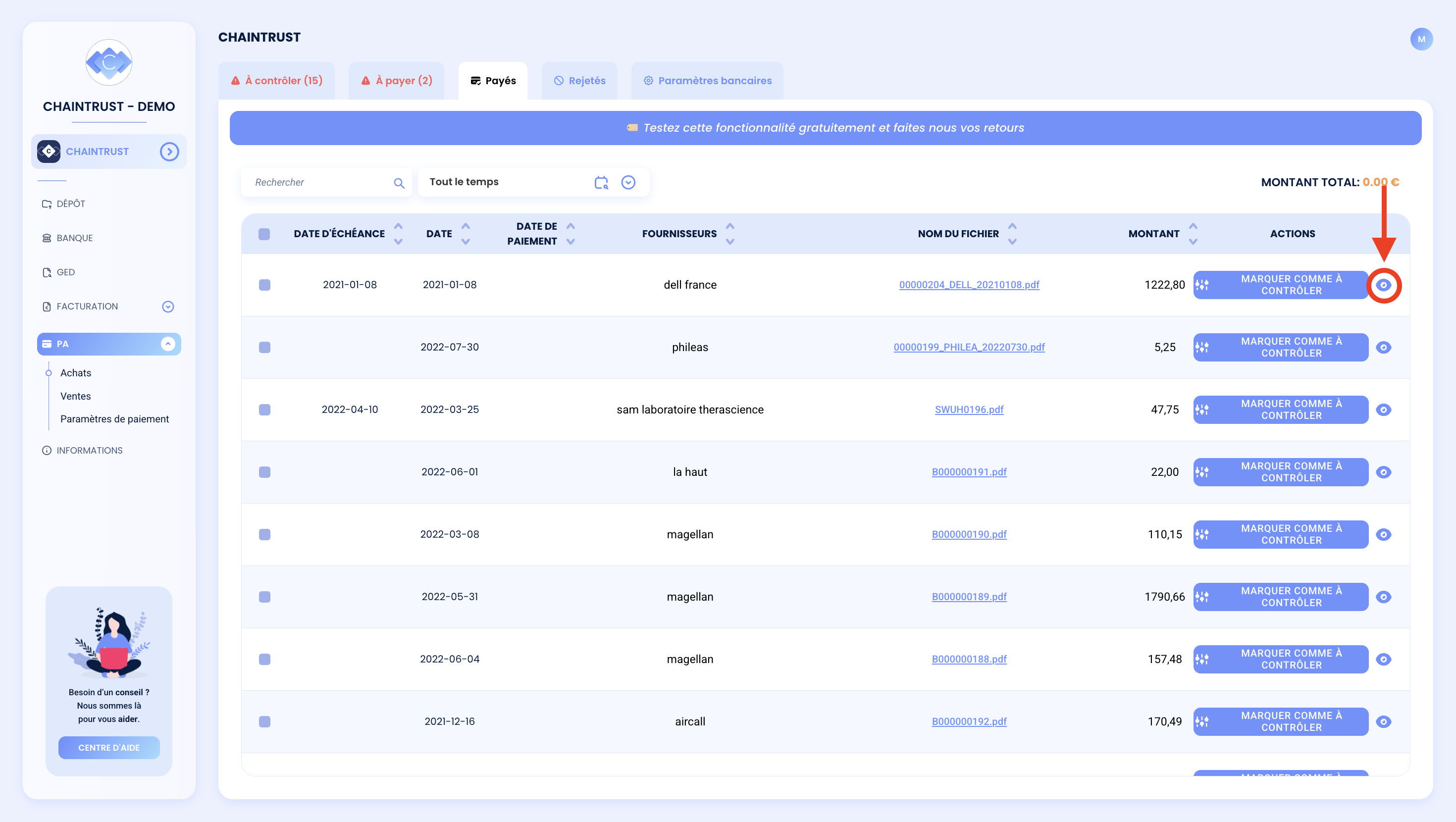The width and height of the screenshot is (1456, 822).
Task: Open the Paramètres bancaires tab
Action: 707,80
